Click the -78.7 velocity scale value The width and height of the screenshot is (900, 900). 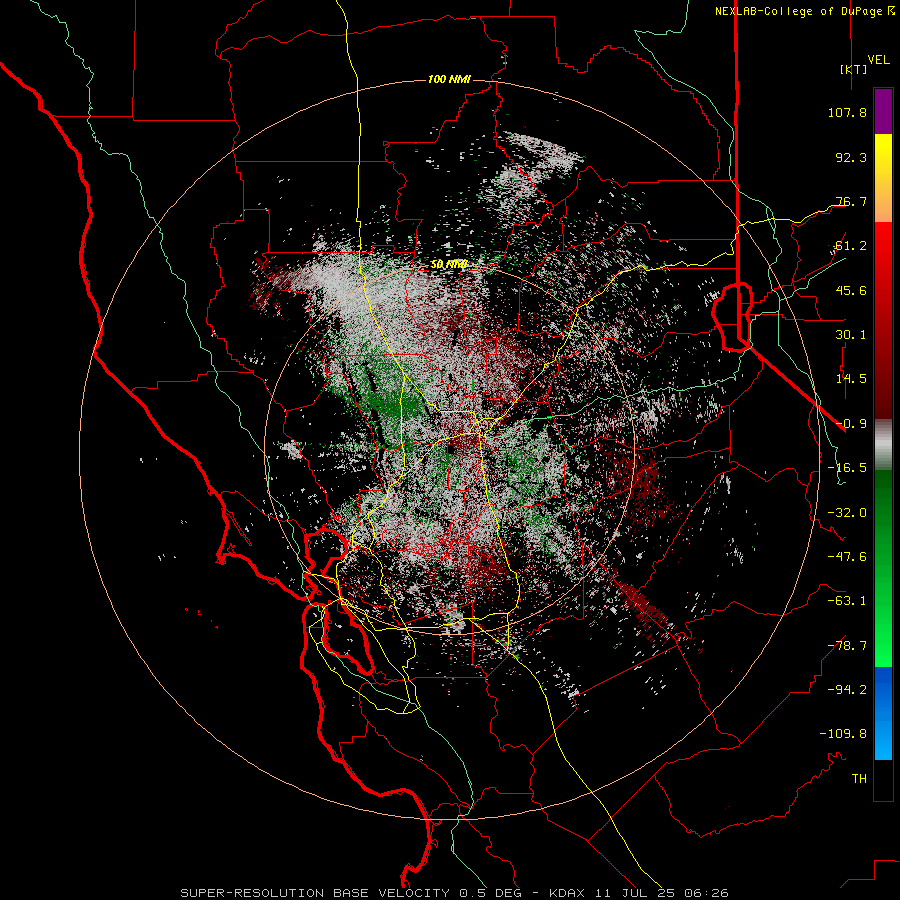(847, 646)
